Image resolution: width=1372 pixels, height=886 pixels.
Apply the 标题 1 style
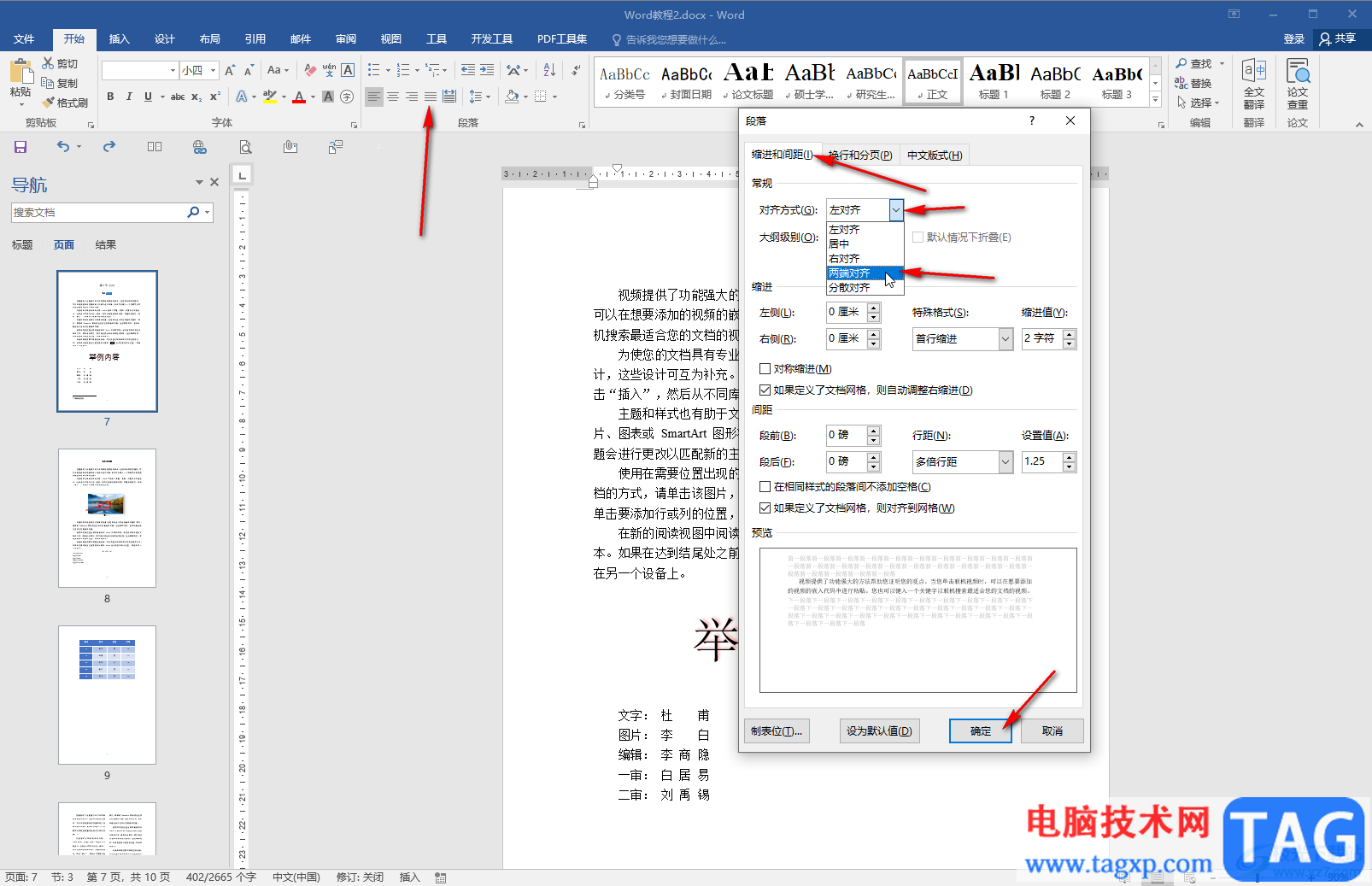tap(994, 82)
